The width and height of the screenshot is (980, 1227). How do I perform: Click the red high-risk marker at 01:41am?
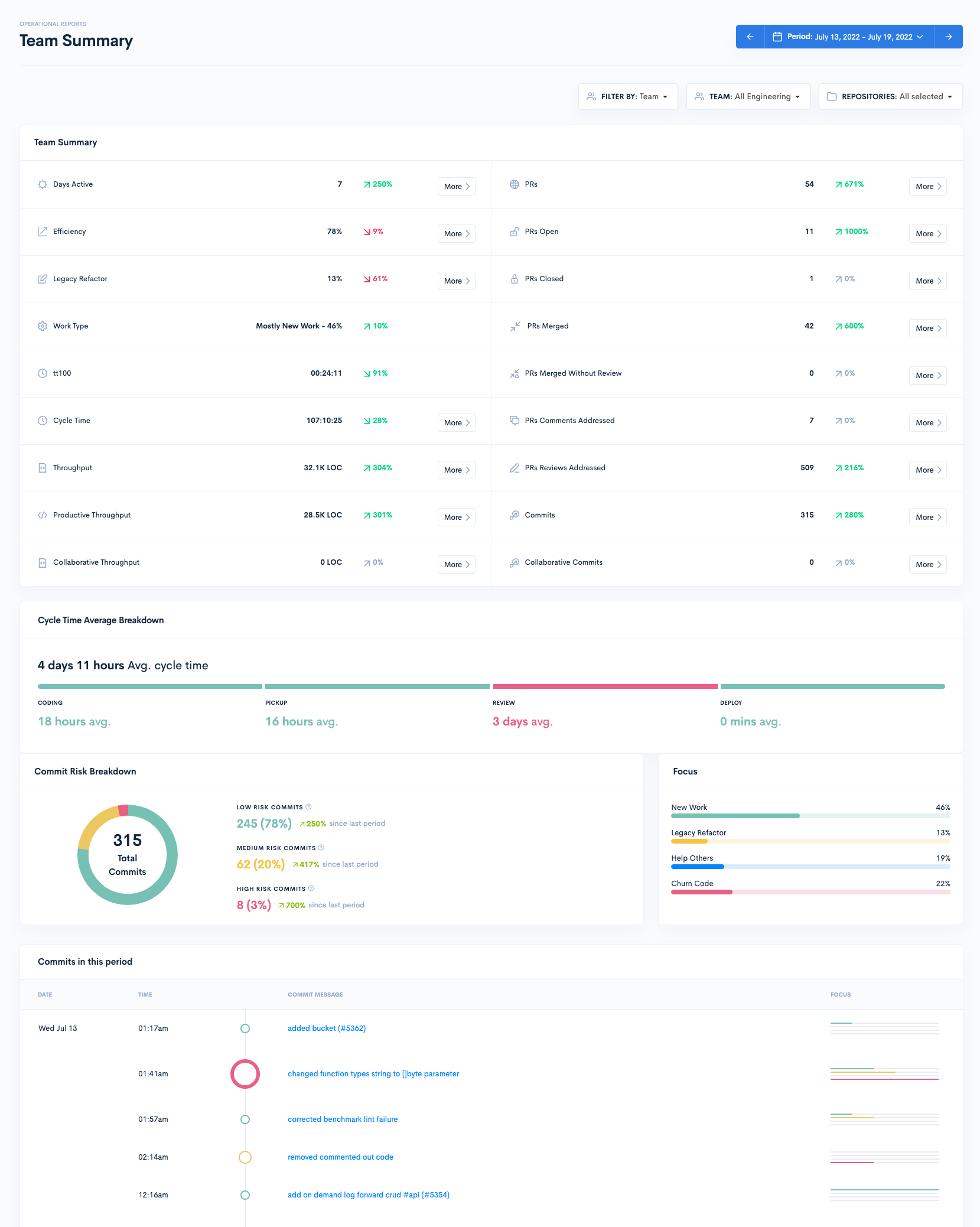point(245,1074)
